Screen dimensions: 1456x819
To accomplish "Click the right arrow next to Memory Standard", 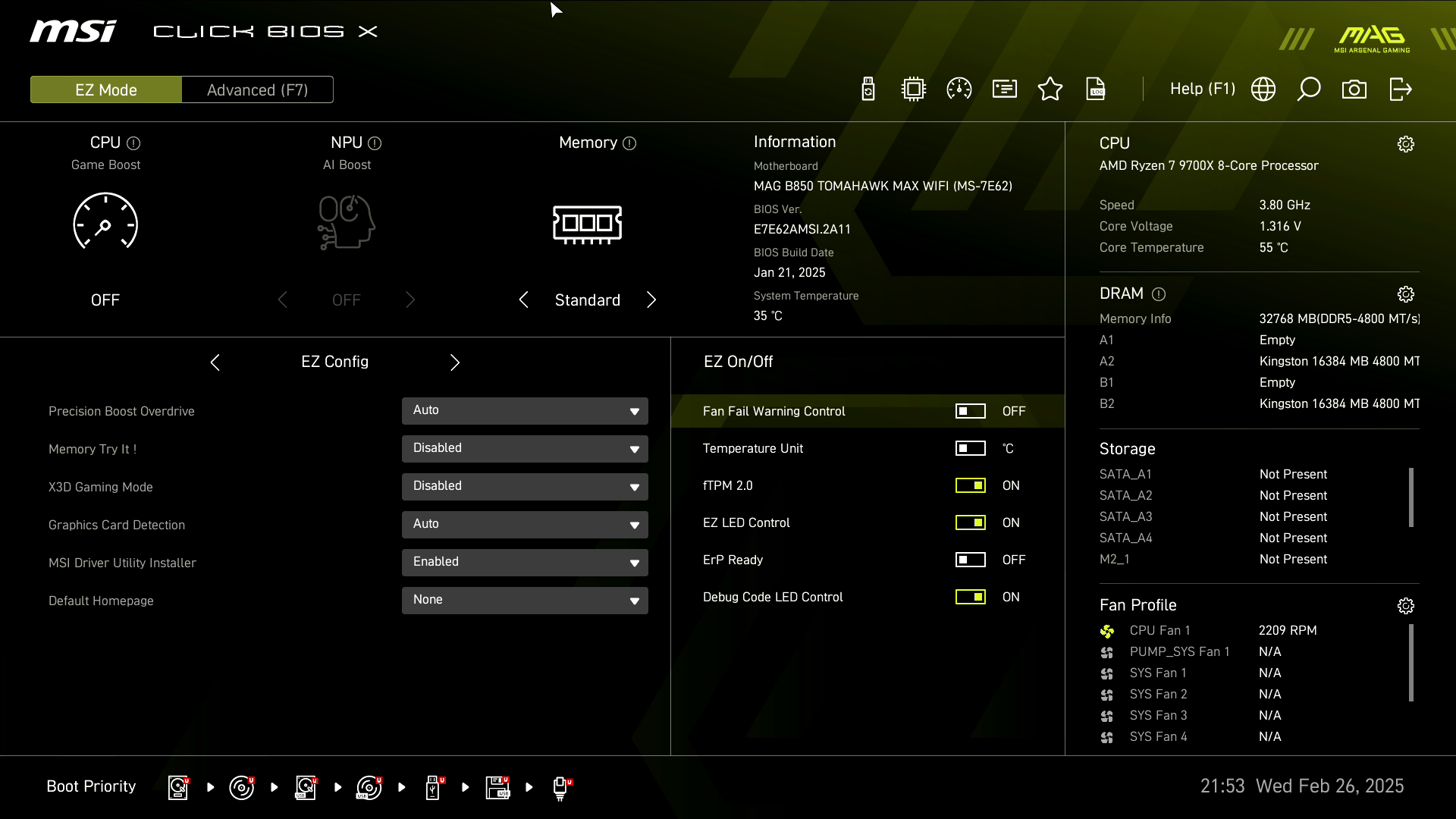I will tap(651, 300).
